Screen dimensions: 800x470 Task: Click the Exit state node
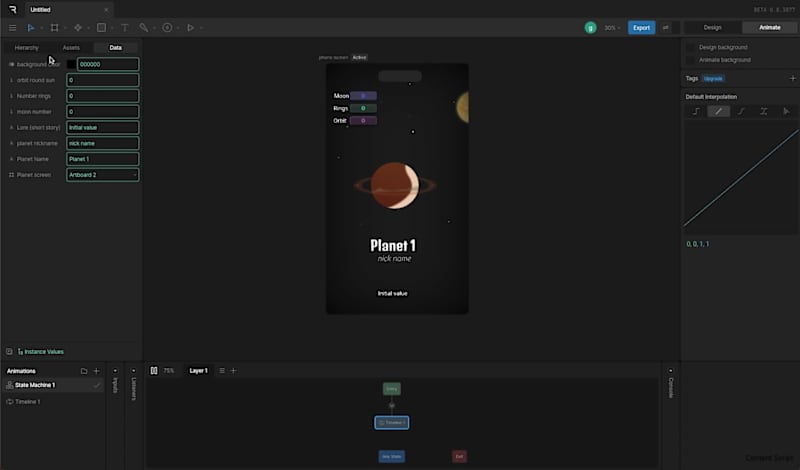(459, 456)
